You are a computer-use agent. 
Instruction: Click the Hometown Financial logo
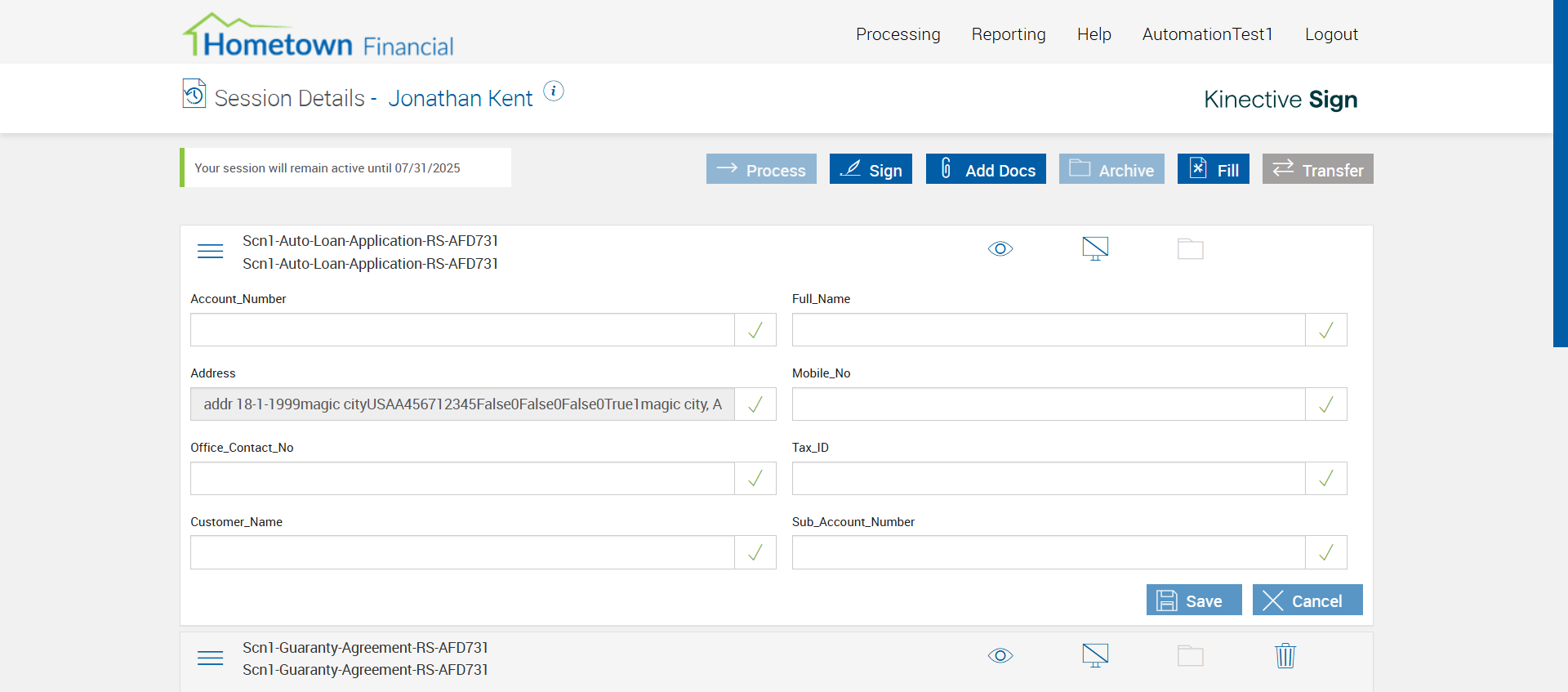point(318,37)
